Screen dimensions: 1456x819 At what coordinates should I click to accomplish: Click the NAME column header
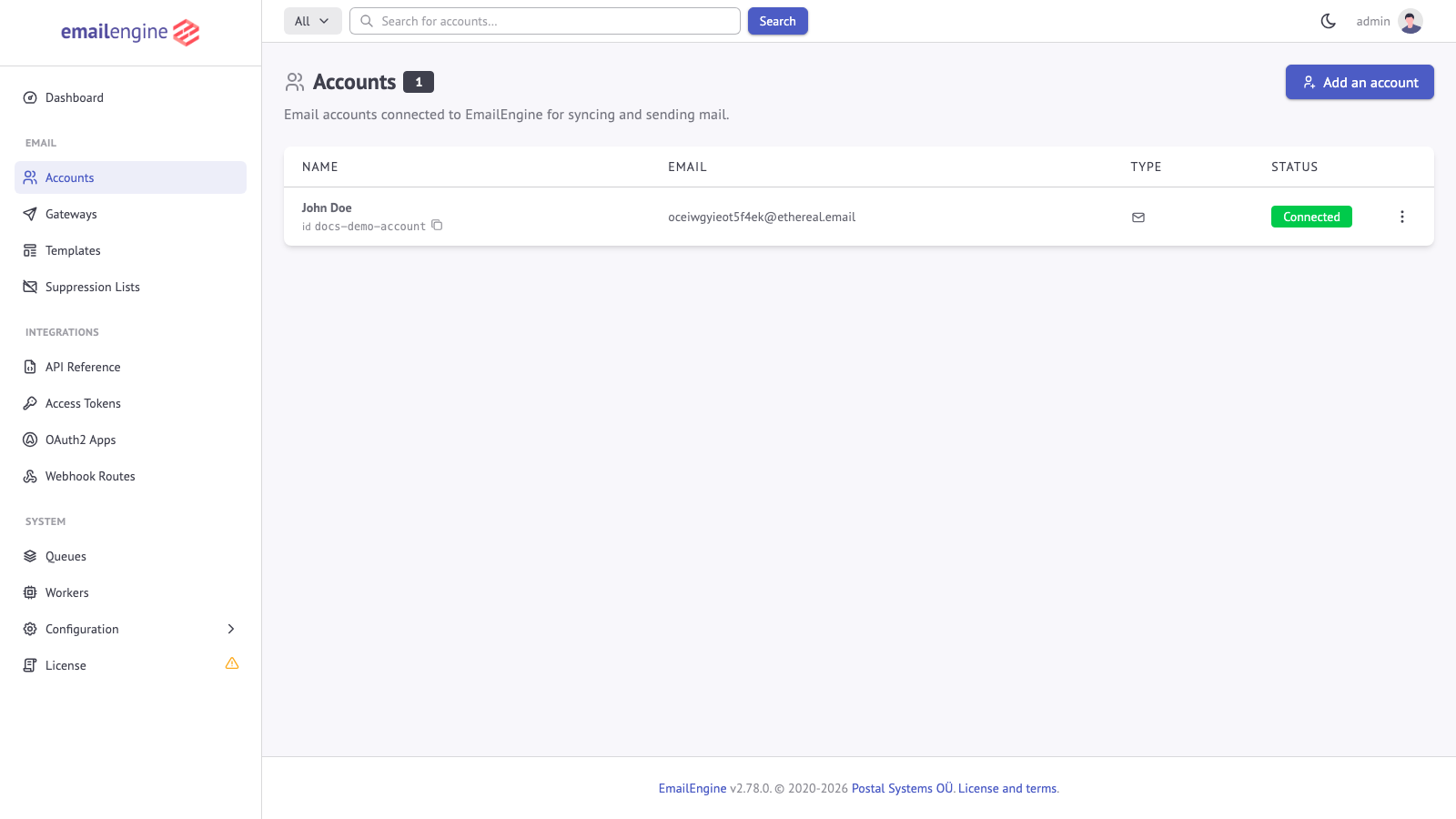pyautogui.click(x=320, y=167)
